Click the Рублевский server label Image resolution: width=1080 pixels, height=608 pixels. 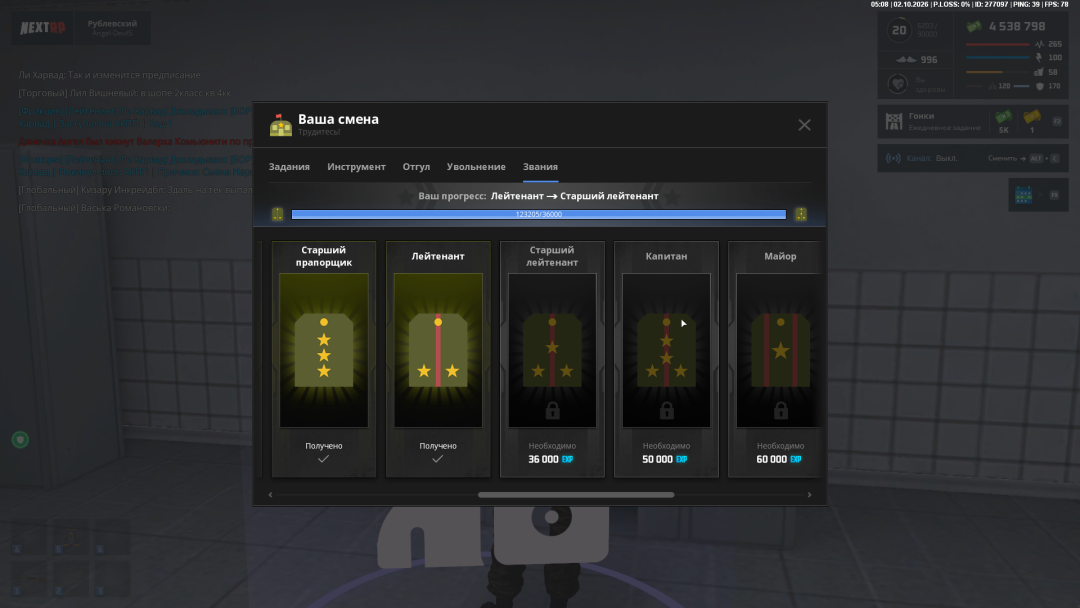[x=112, y=23]
